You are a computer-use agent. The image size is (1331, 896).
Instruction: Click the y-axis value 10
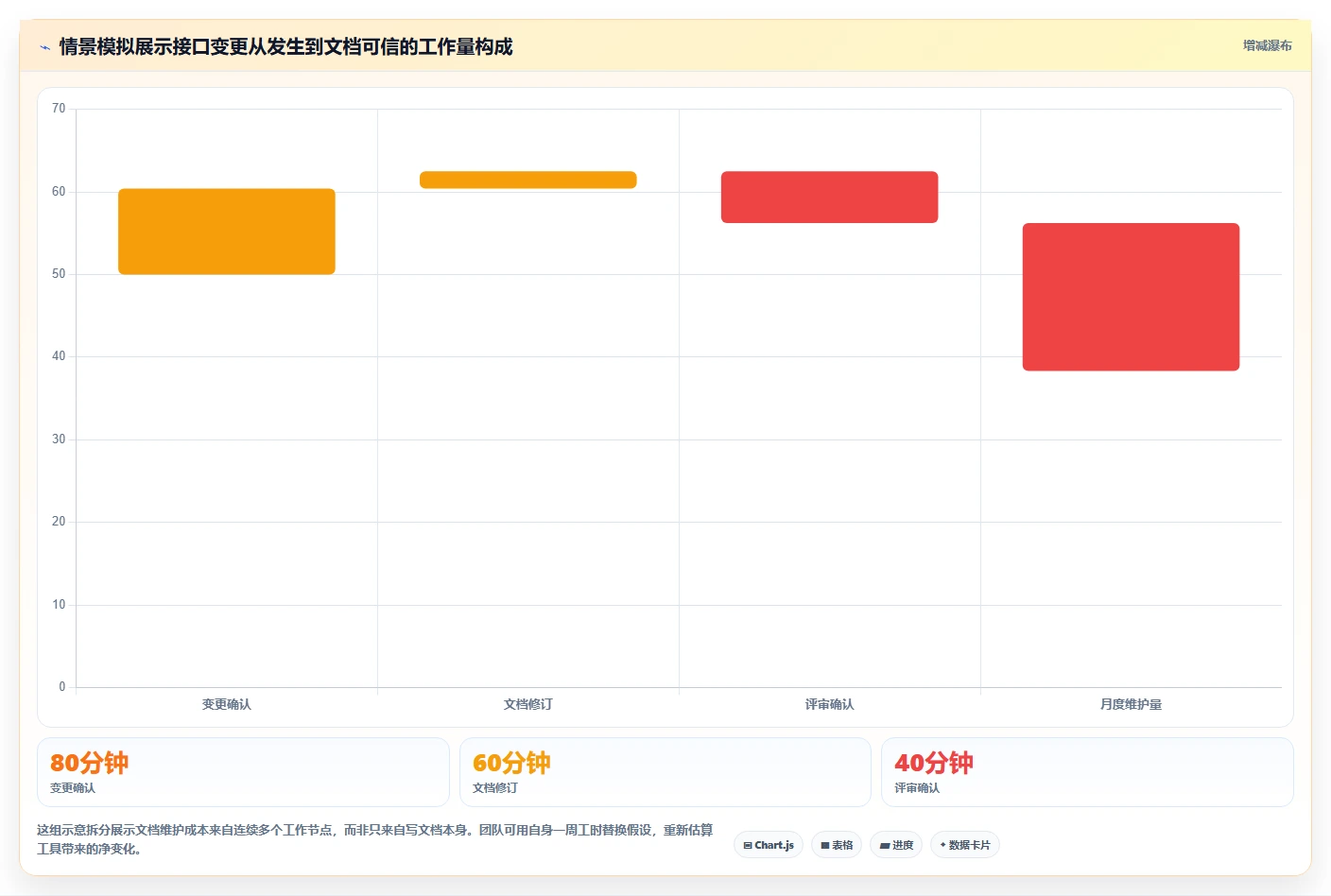pos(59,605)
